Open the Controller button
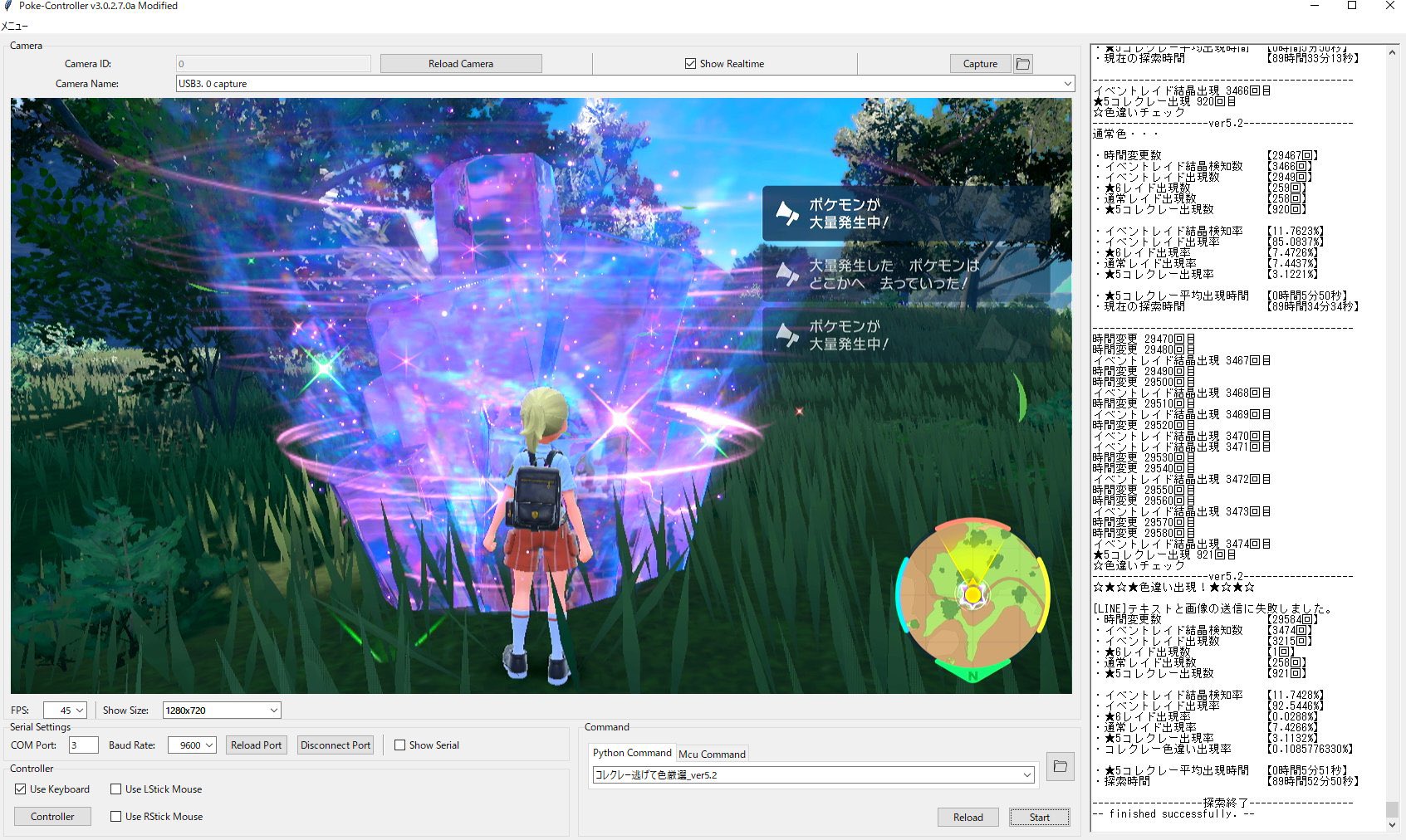Viewport: 1406px width, 840px height. [x=52, y=817]
